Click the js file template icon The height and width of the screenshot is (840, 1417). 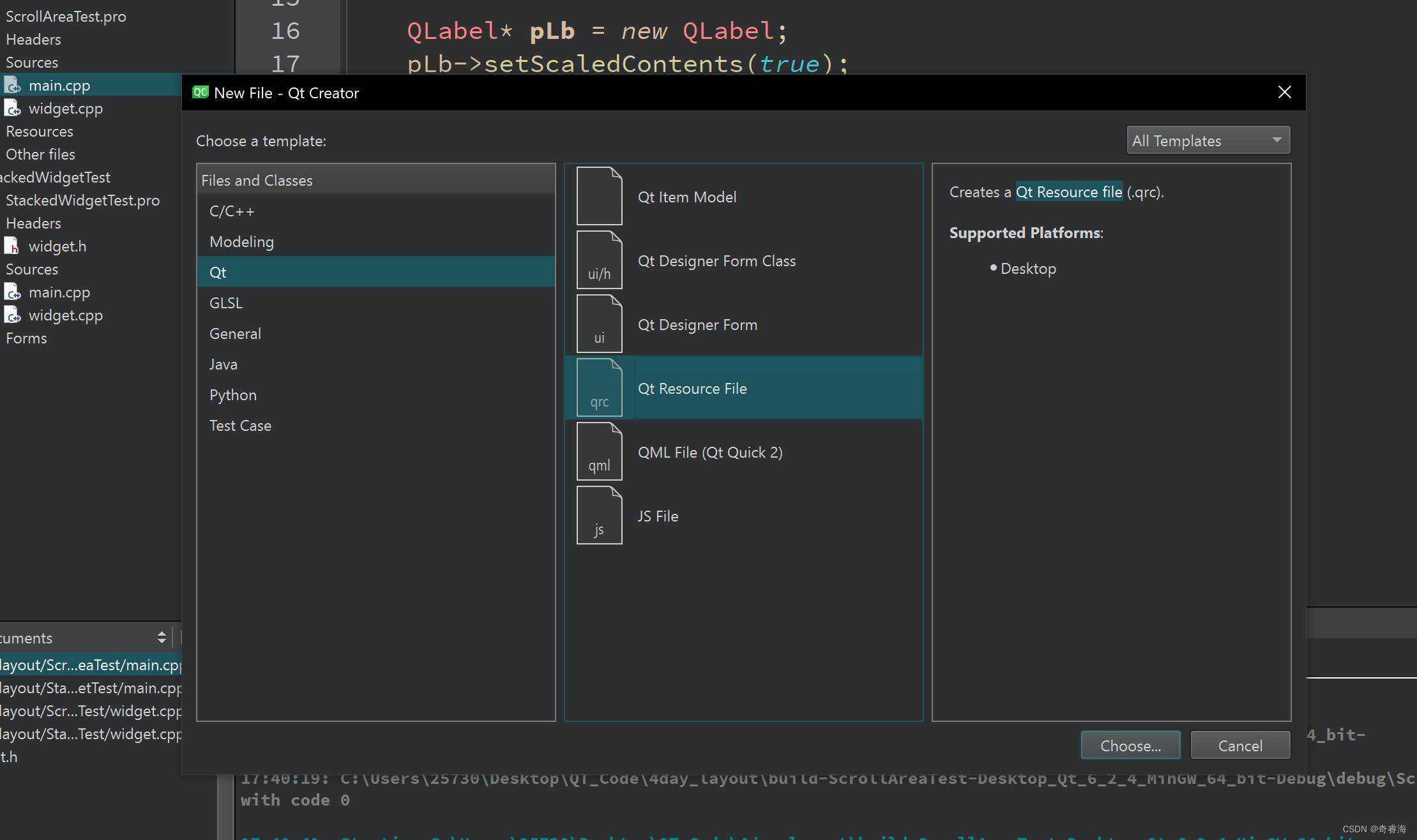point(599,515)
